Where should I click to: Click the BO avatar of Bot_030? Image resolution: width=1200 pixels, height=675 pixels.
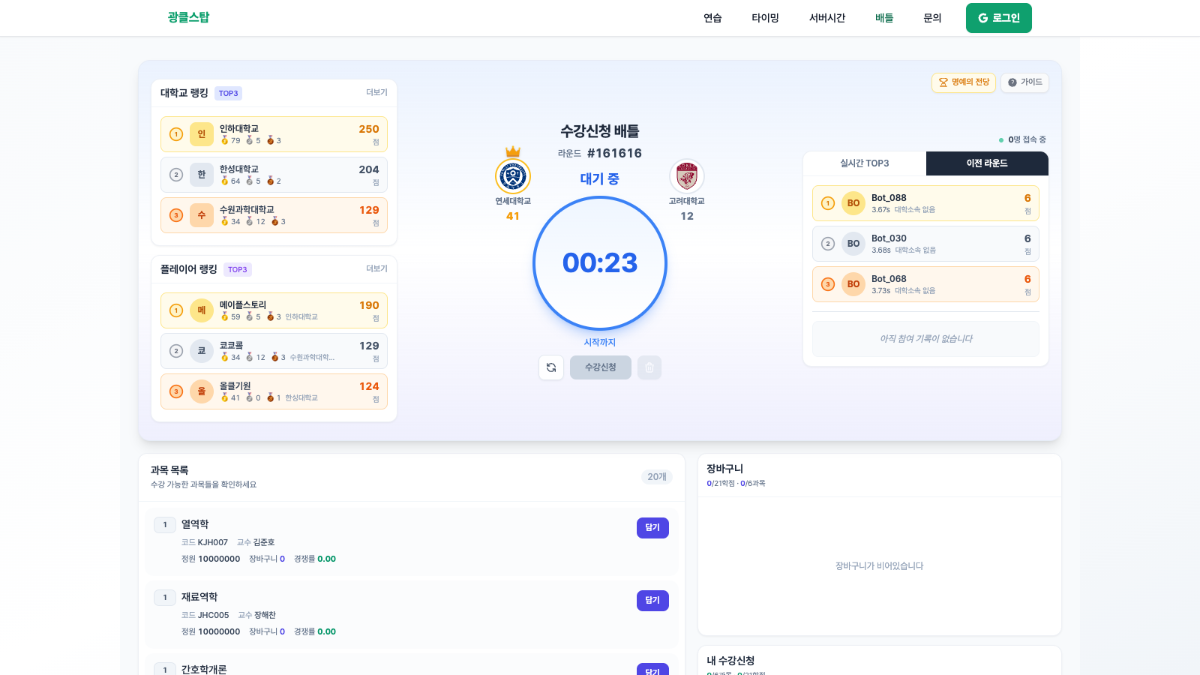tap(853, 244)
